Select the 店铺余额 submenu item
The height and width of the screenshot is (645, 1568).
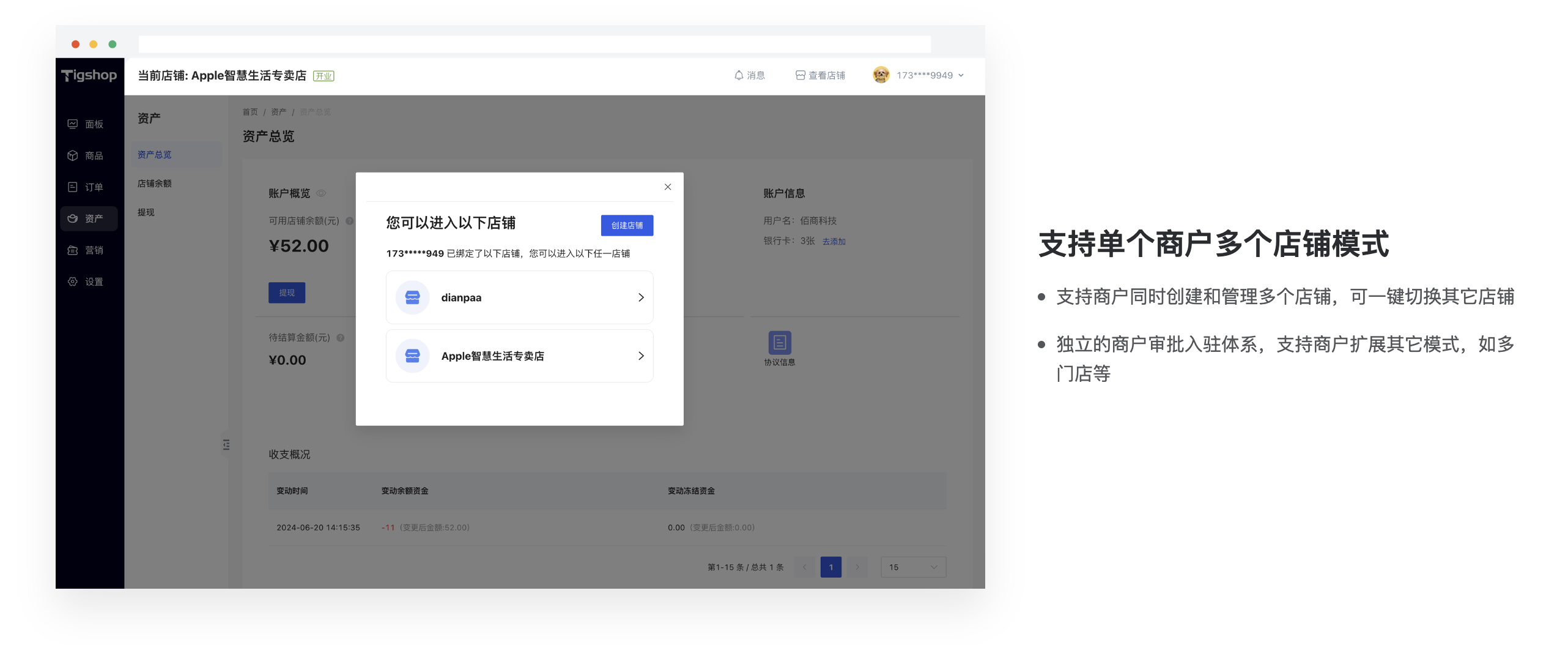click(x=154, y=184)
